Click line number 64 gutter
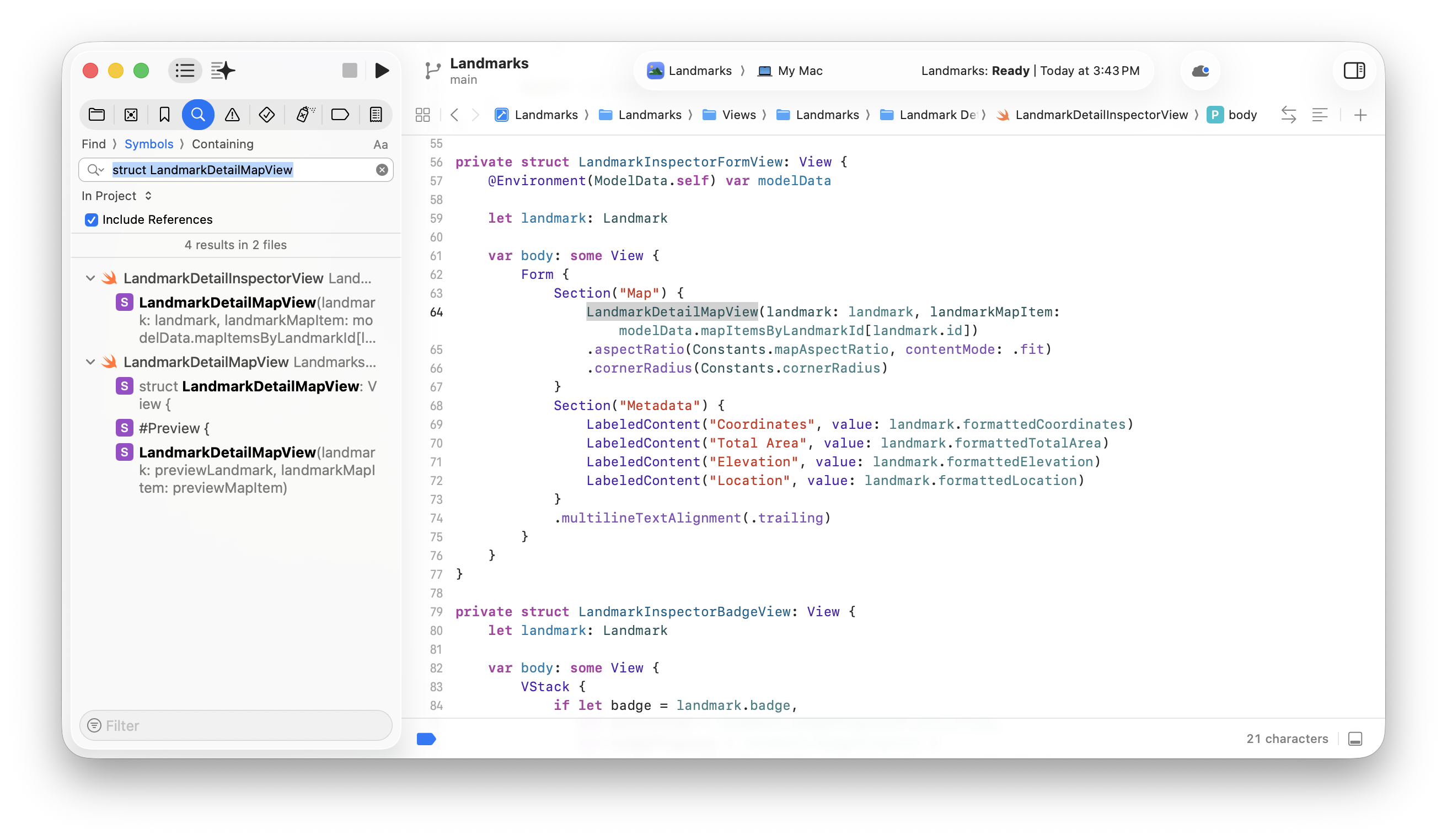Viewport: 1447px width, 840px height. (436, 312)
